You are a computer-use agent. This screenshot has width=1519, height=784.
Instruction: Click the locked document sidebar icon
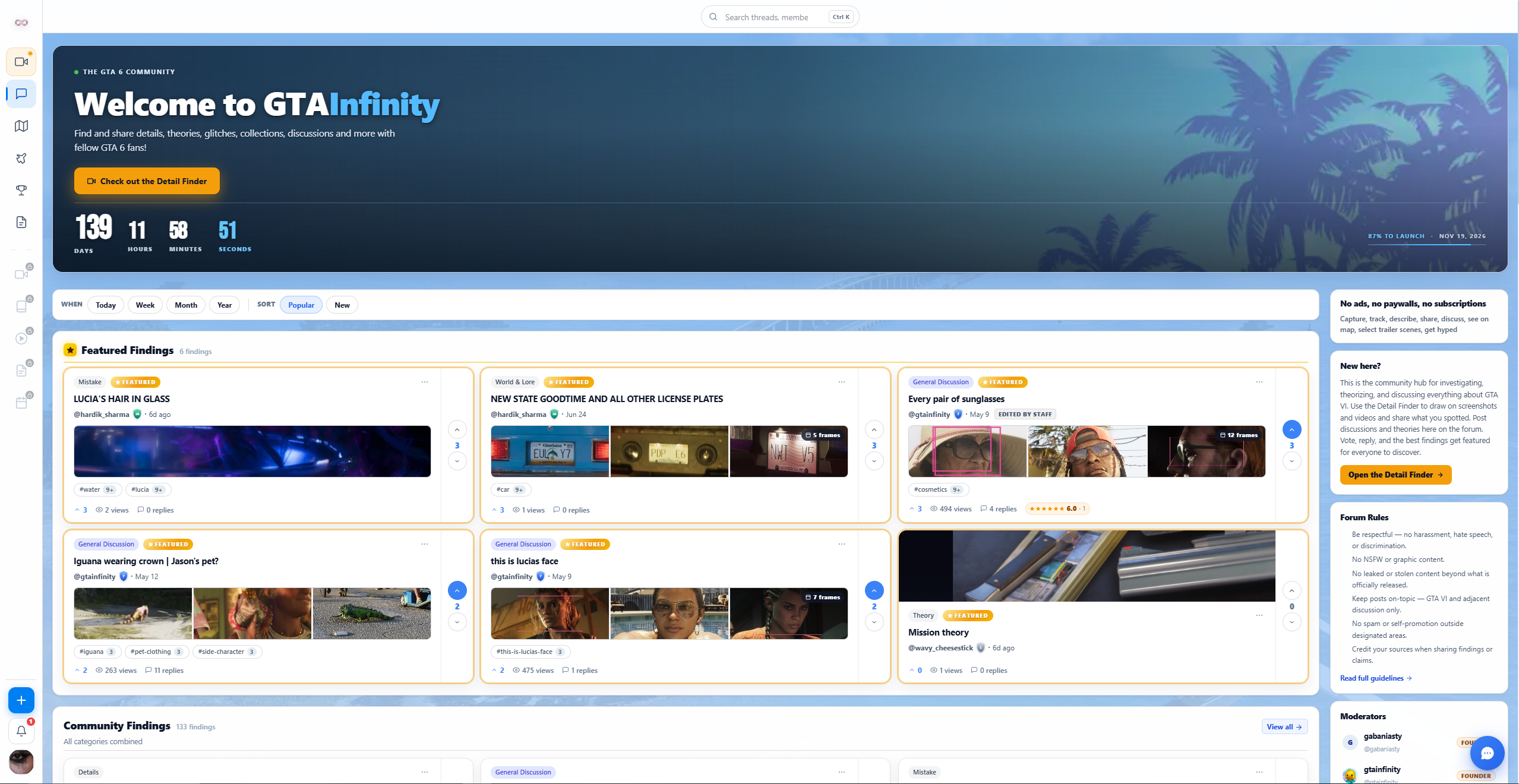(x=21, y=370)
